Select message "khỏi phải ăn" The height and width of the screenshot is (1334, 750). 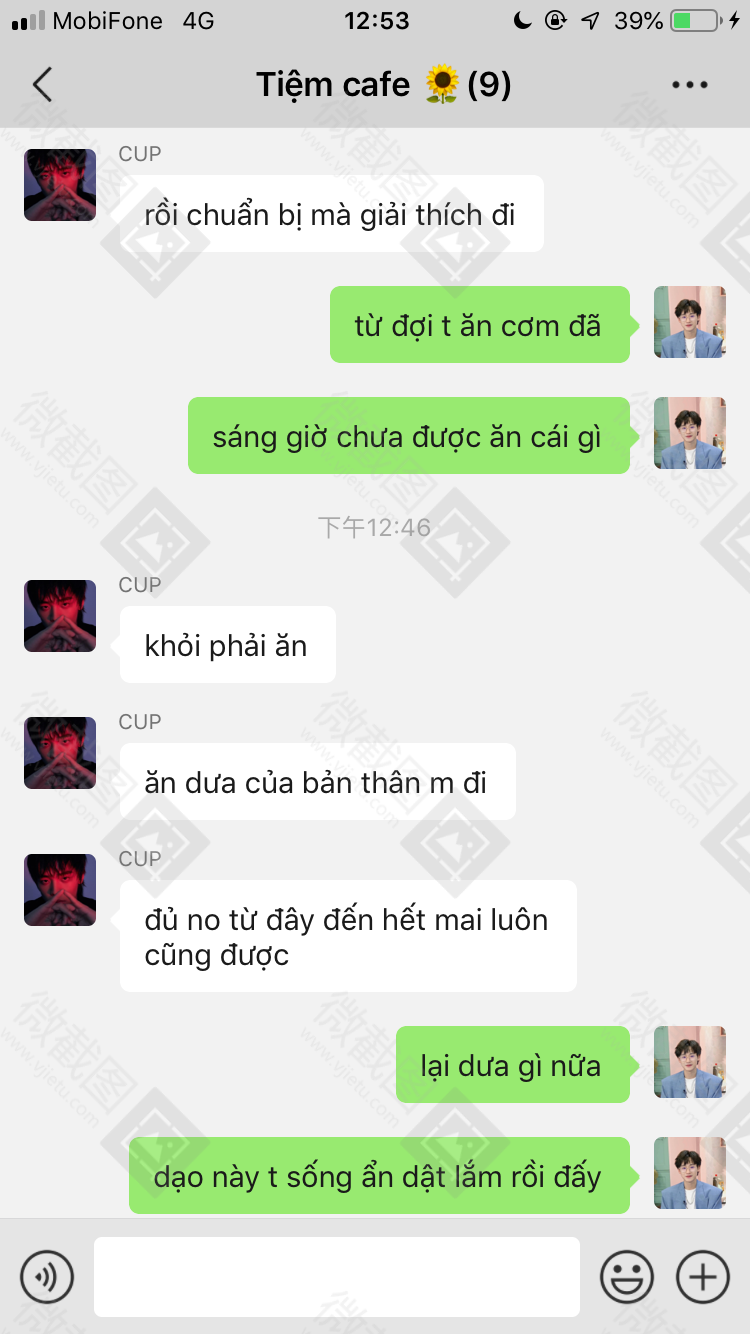(228, 645)
